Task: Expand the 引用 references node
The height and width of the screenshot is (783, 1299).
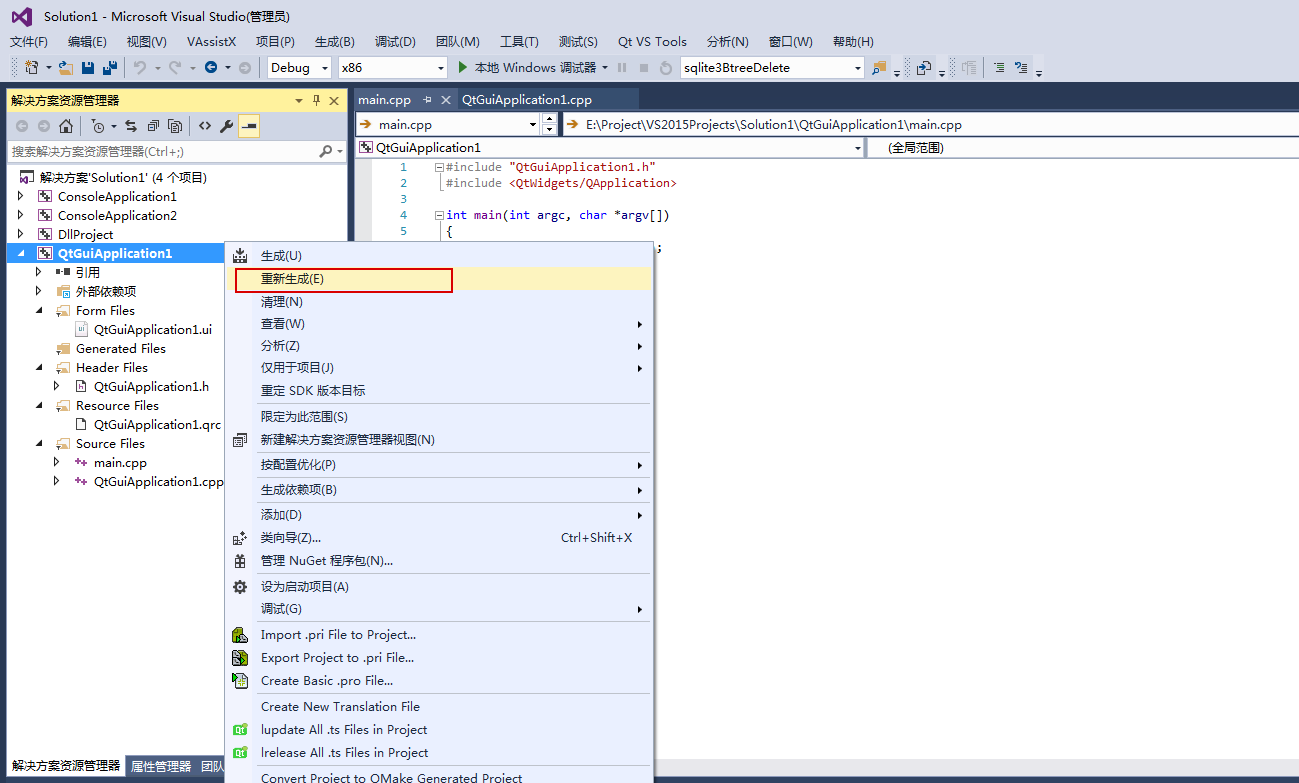Action: tap(39, 273)
